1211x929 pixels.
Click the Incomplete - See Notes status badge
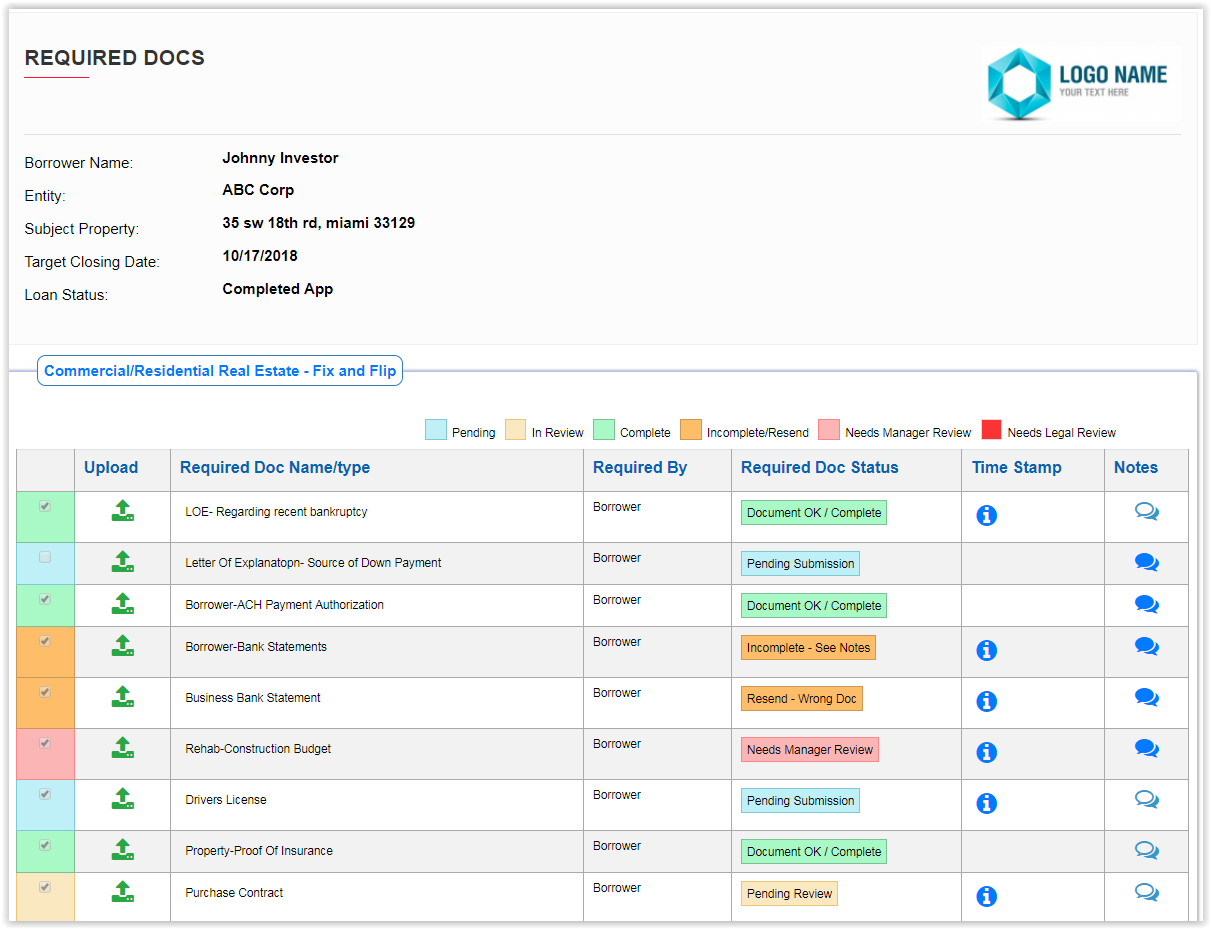[x=808, y=648]
